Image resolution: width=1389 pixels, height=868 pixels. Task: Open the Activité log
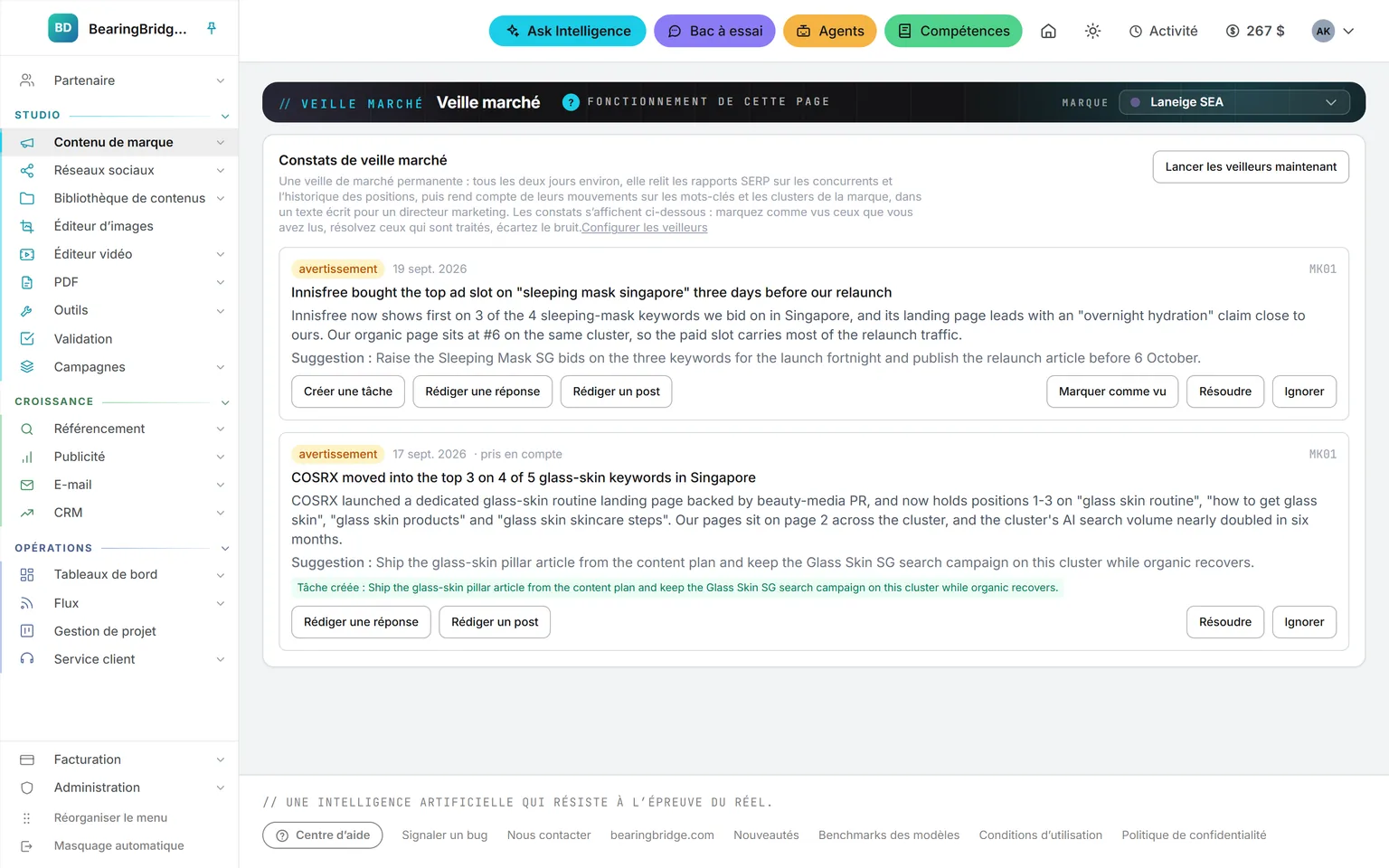(1163, 31)
